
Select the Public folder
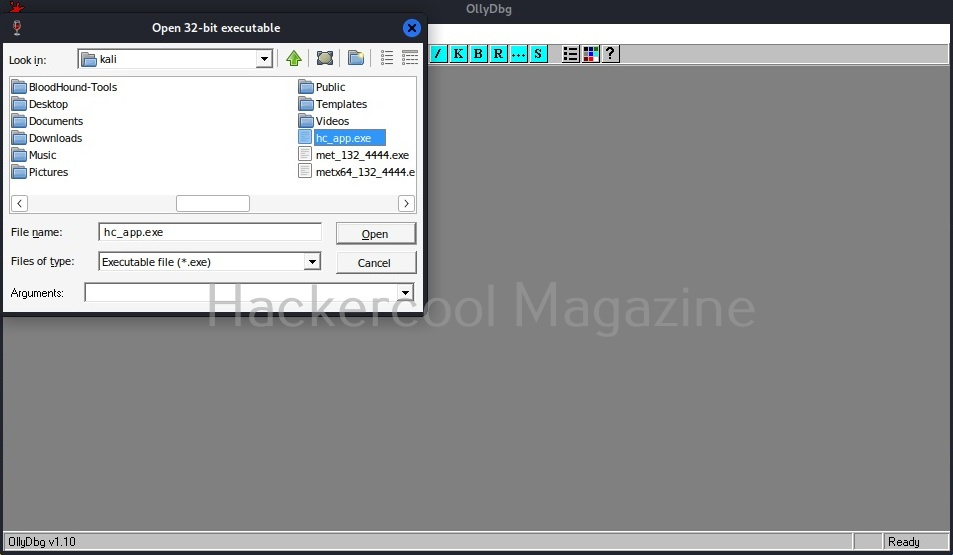click(x=322, y=87)
